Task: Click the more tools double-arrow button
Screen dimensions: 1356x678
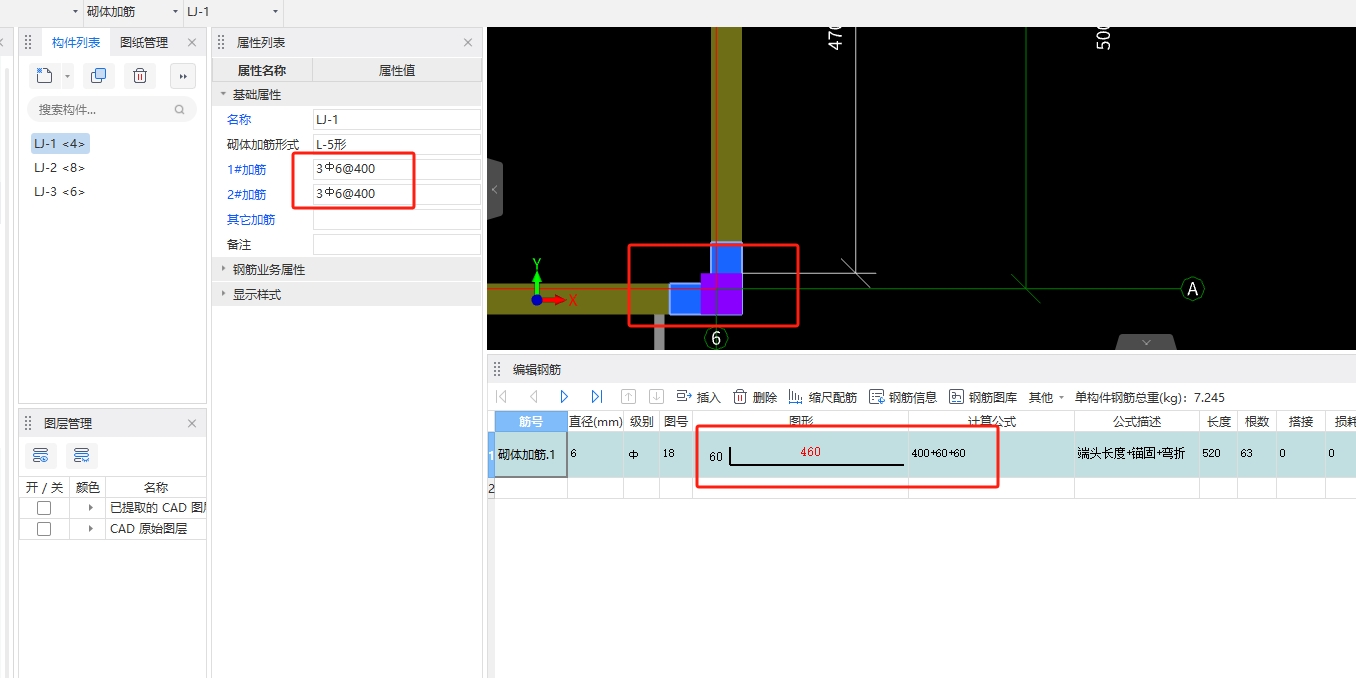Action: click(x=183, y=76)
